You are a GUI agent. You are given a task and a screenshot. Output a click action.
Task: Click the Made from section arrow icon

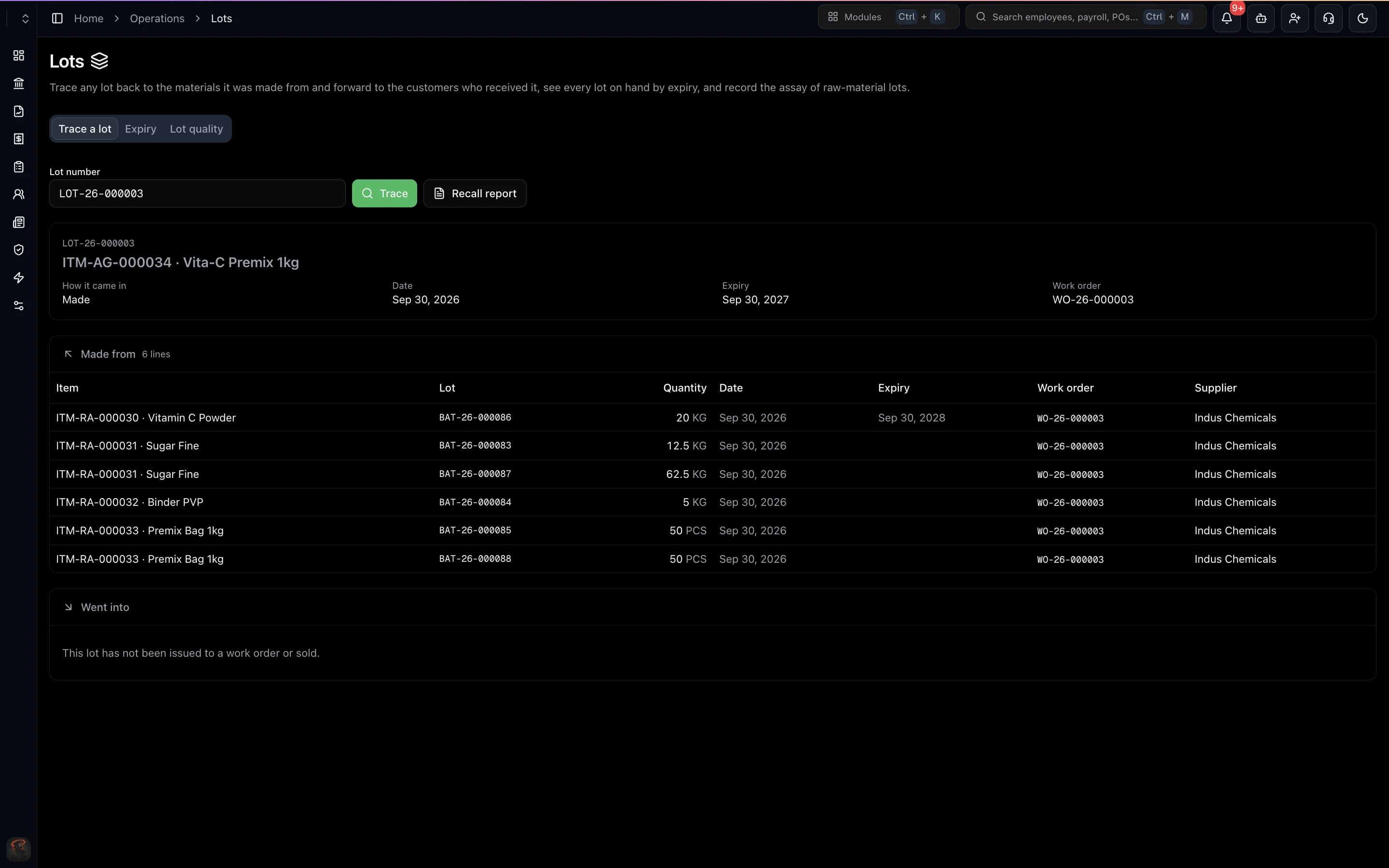[x=68, y=354]
